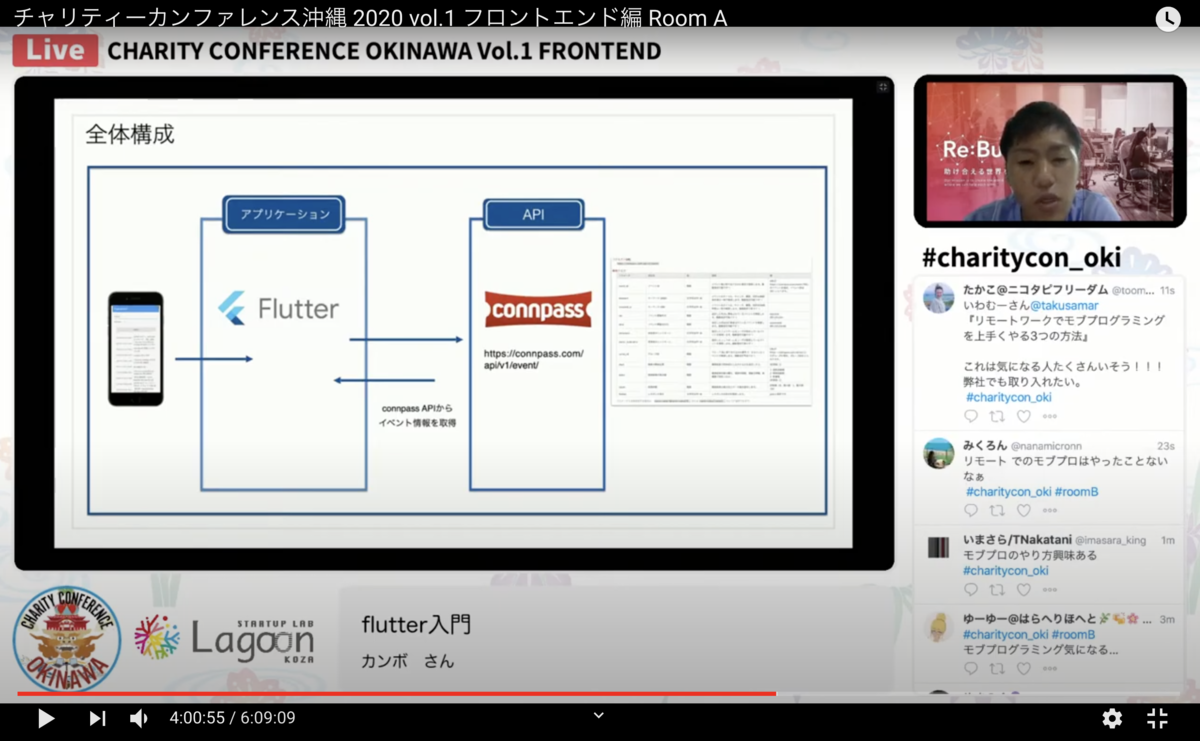This screenshot has width=1200, height=741.
Task: Open more options on たかこ's tweet
Action: click(1049, 416)
